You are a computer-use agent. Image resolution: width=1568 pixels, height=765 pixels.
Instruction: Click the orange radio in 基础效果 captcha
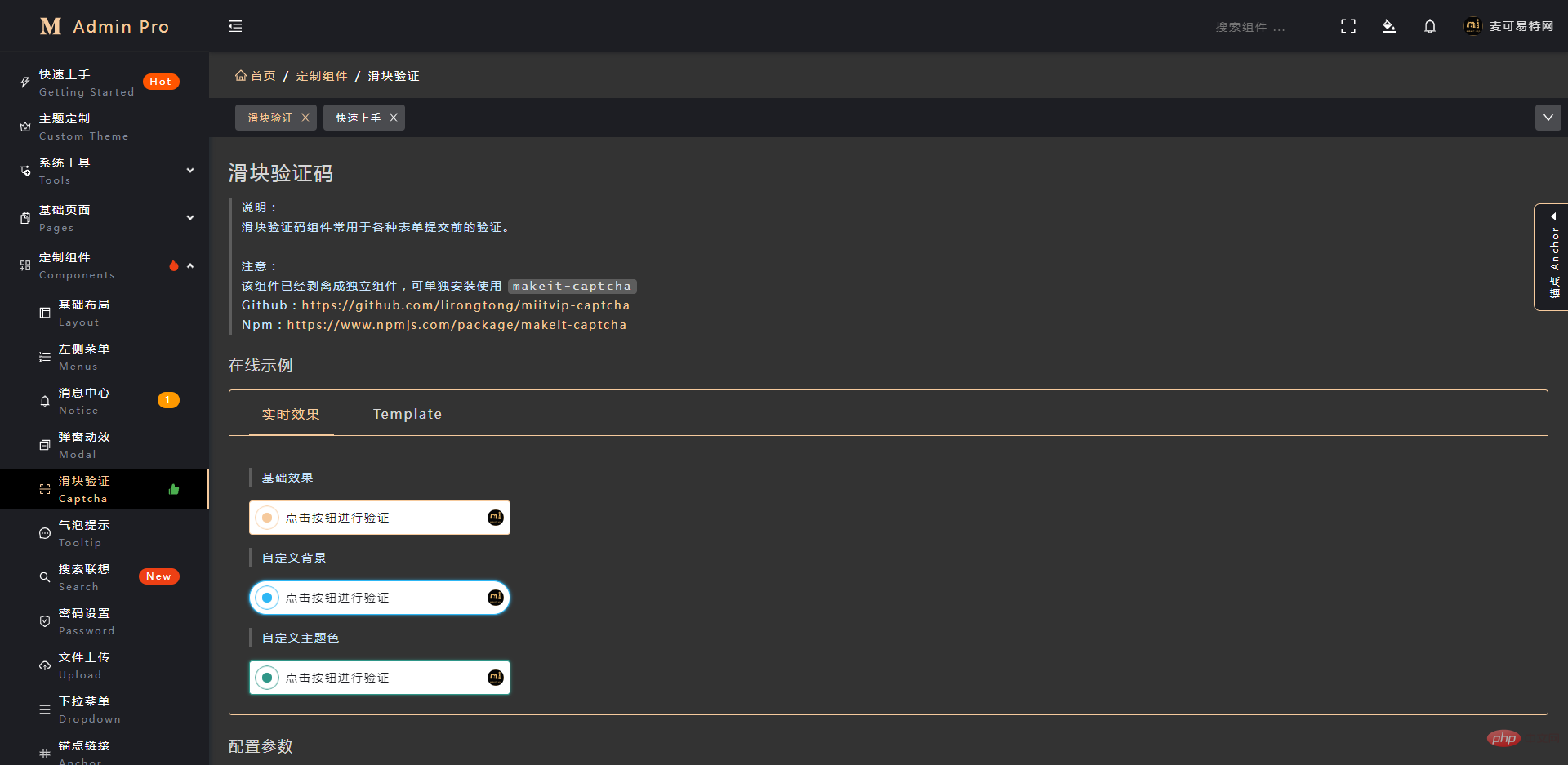click(x=267, y=518)
